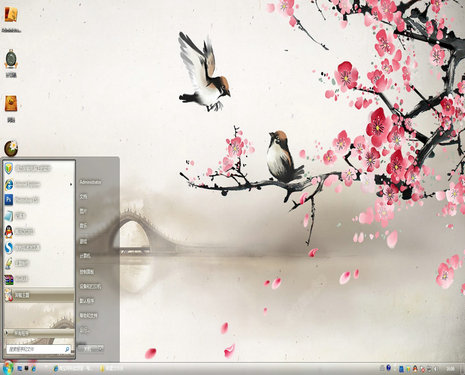
Task: Click the QQ penguin tray icon
Action: click(x=415, y=369)
